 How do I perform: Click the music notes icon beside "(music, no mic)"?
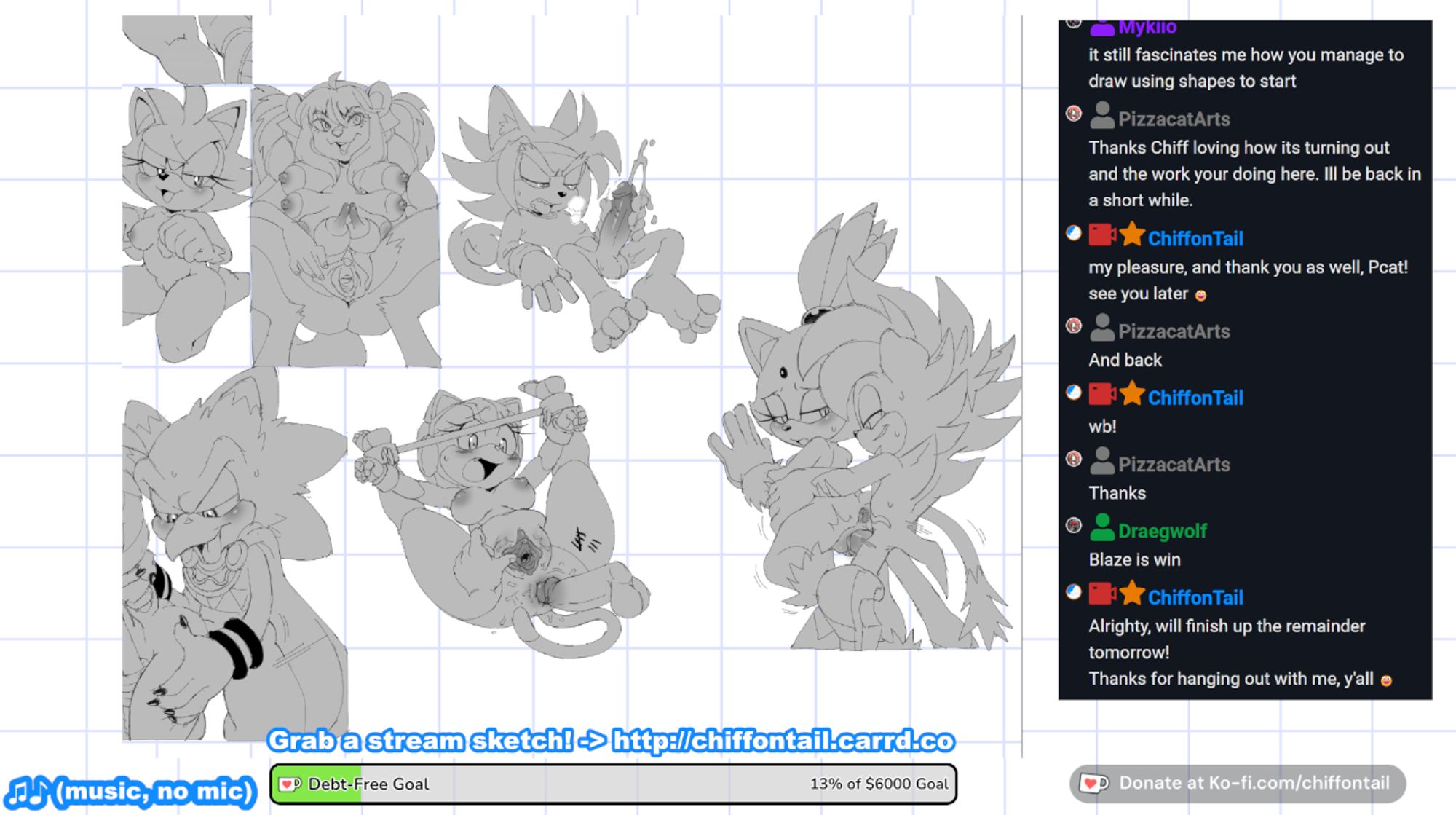click(x=28, y=792)
